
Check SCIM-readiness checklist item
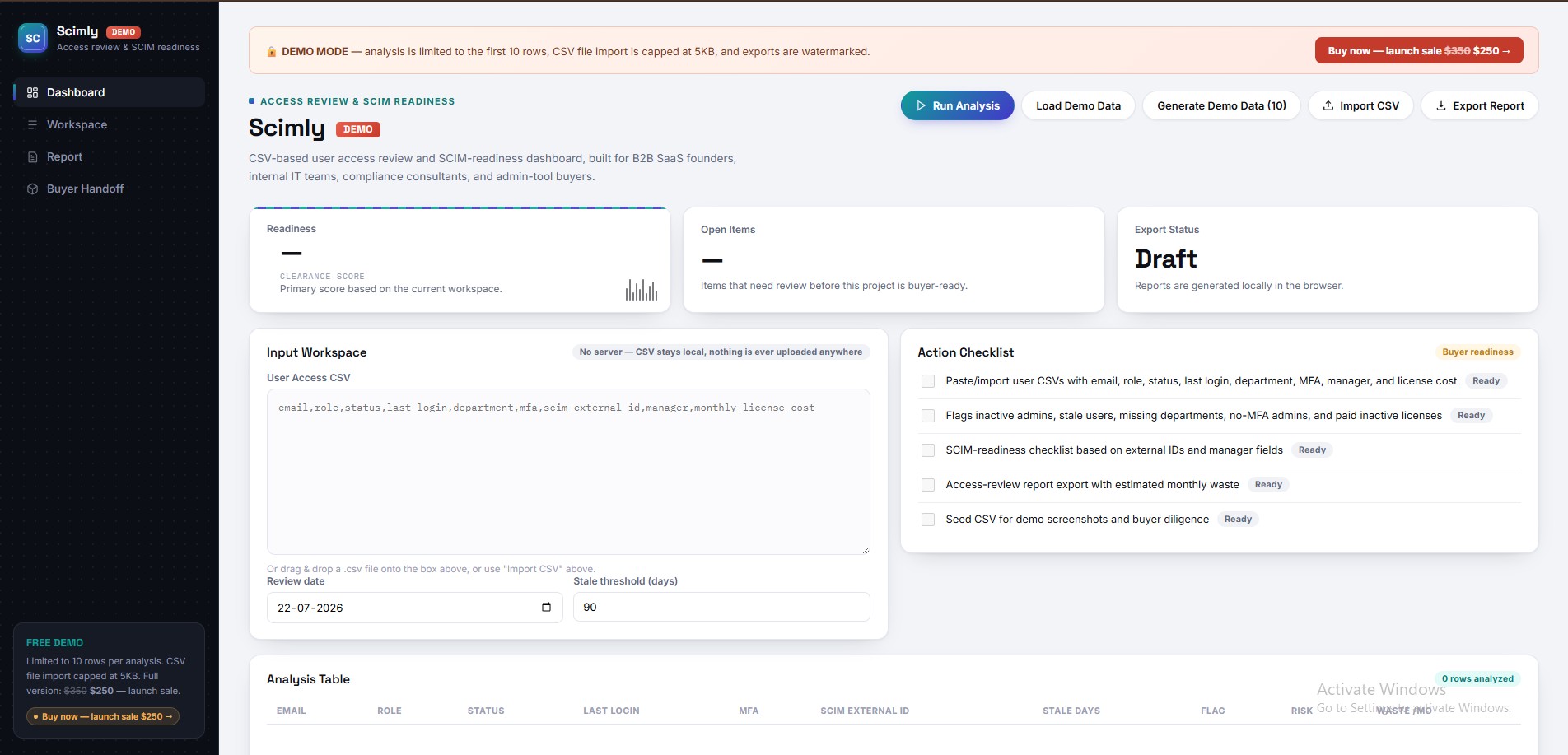coord(928,450)
